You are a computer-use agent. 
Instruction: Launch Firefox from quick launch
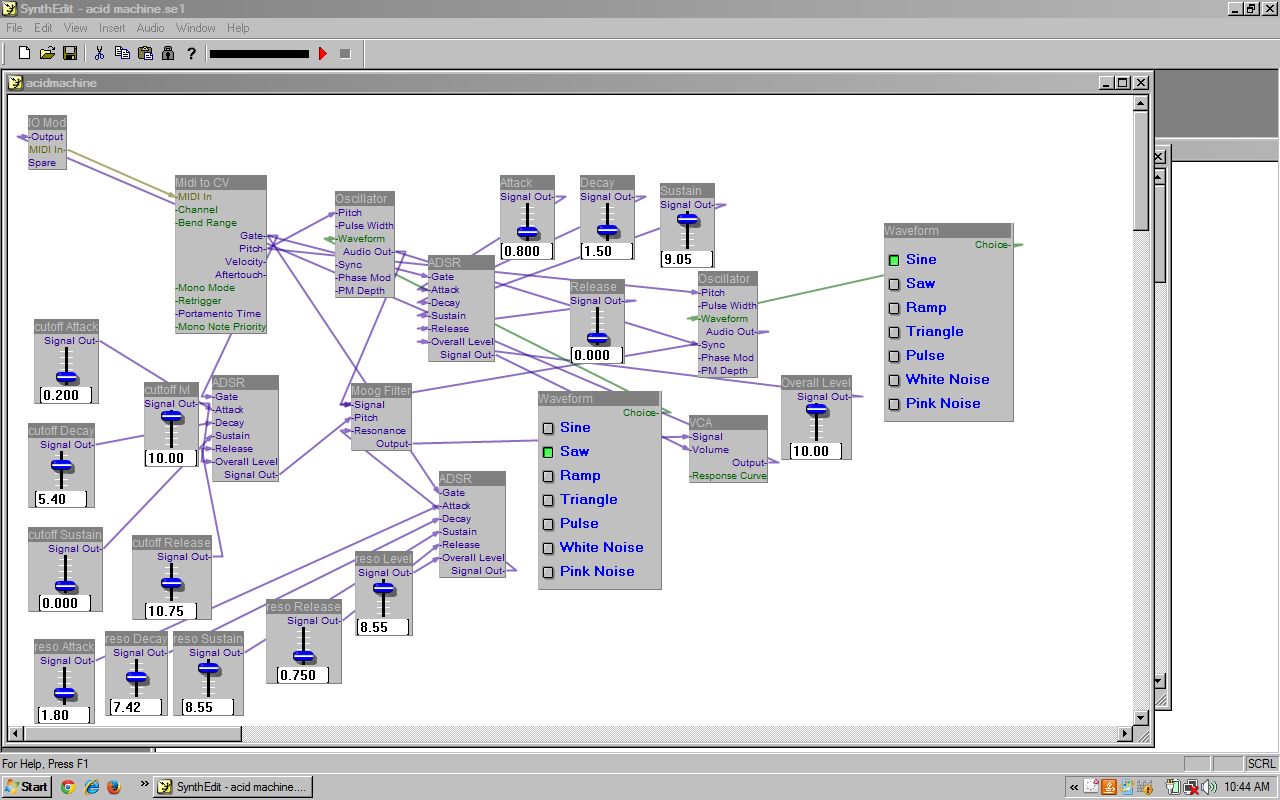[113, 787]
